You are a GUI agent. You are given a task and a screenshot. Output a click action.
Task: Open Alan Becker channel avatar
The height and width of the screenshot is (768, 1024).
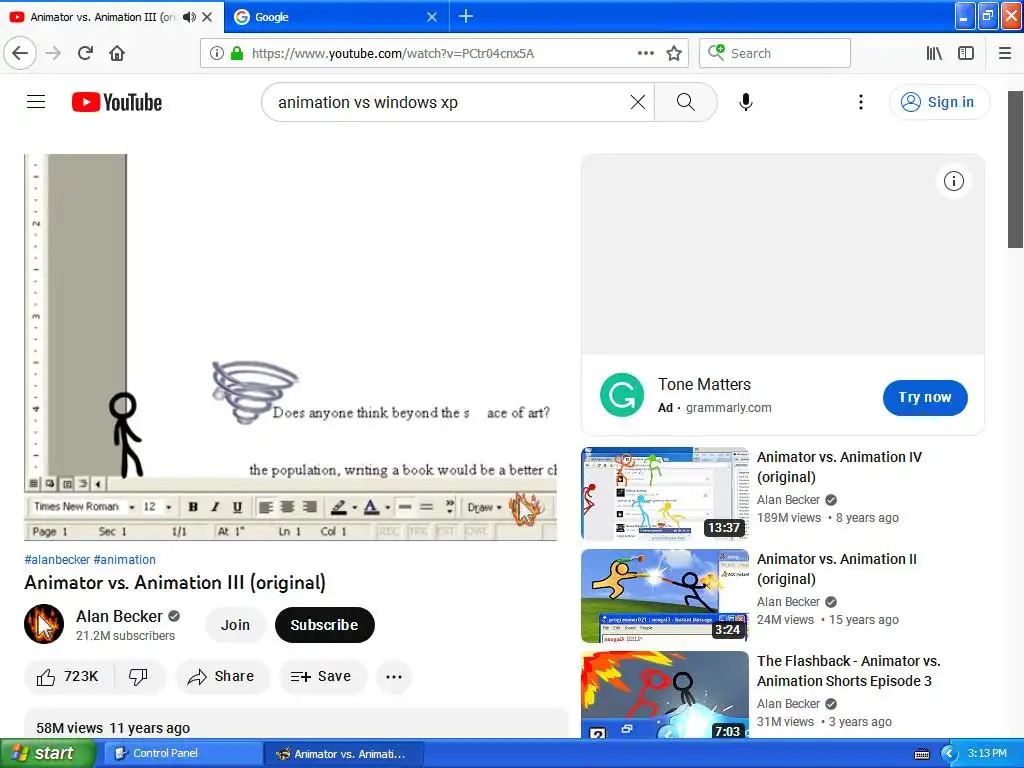pos(44,624)
